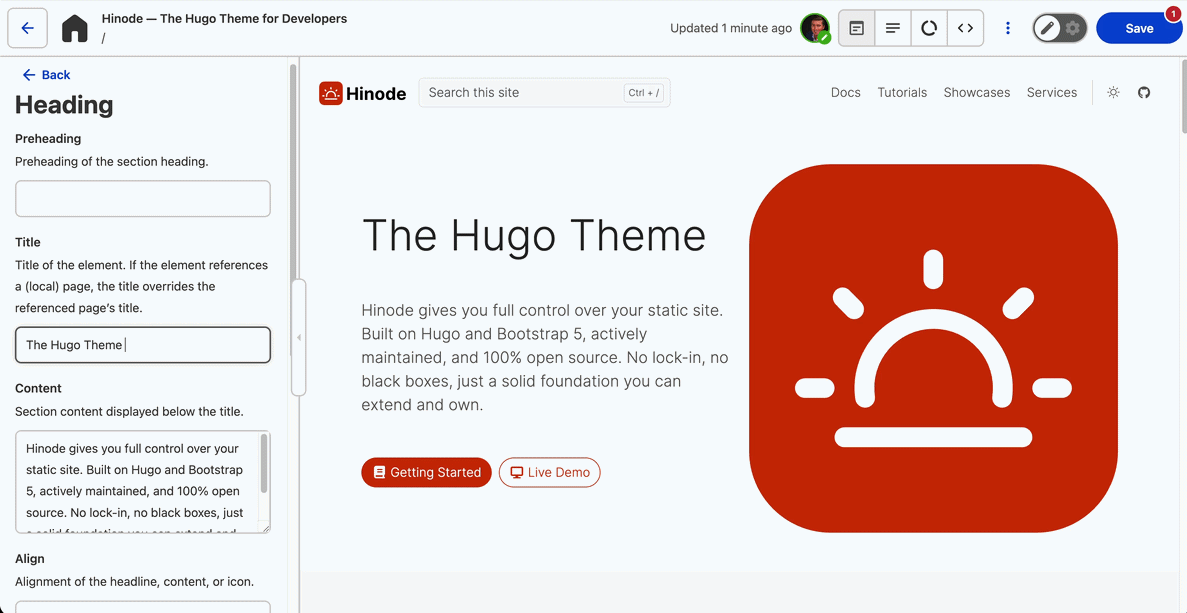Switch to the content editor lines icon
Viewport: 1187px width, 613px height.
893,28
